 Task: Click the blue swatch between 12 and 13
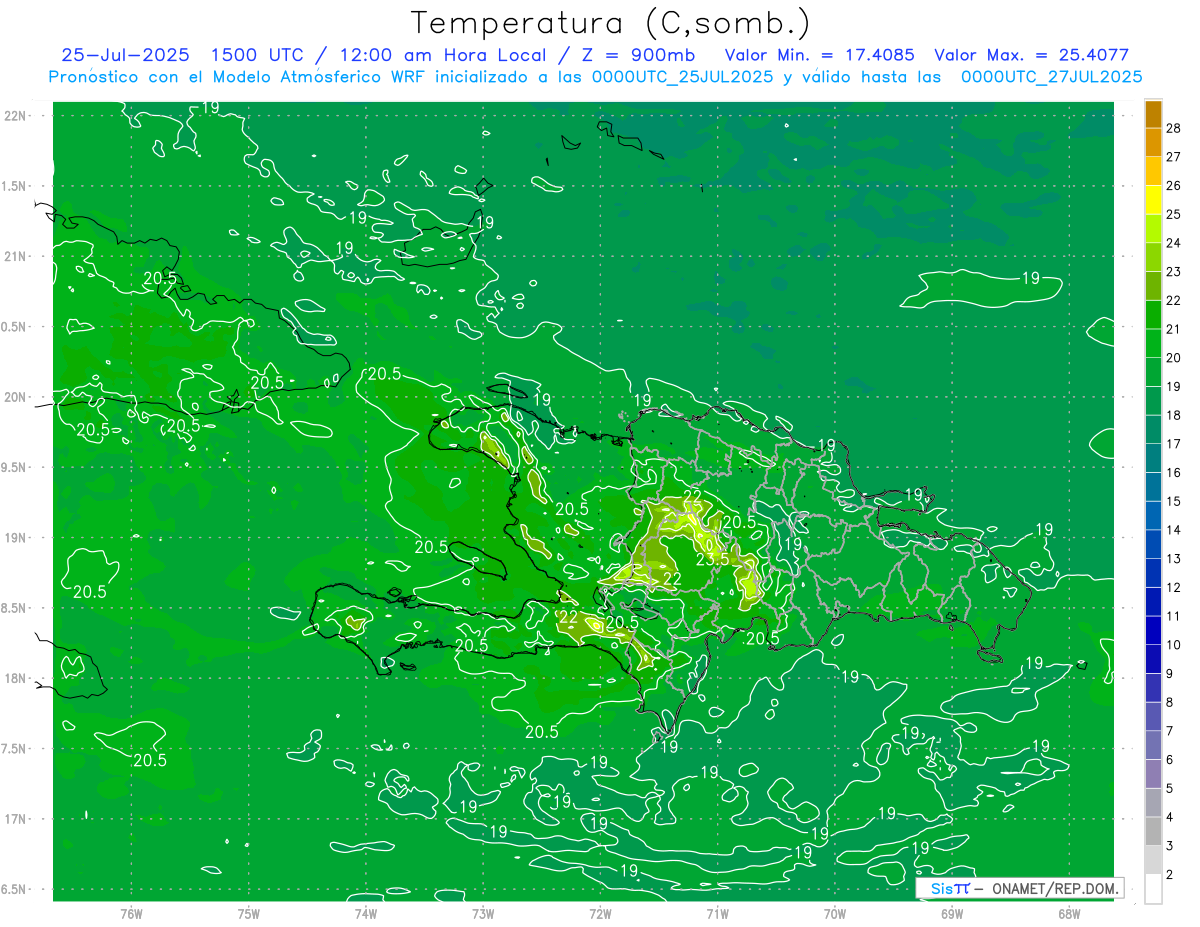[x=1153, y=573]
